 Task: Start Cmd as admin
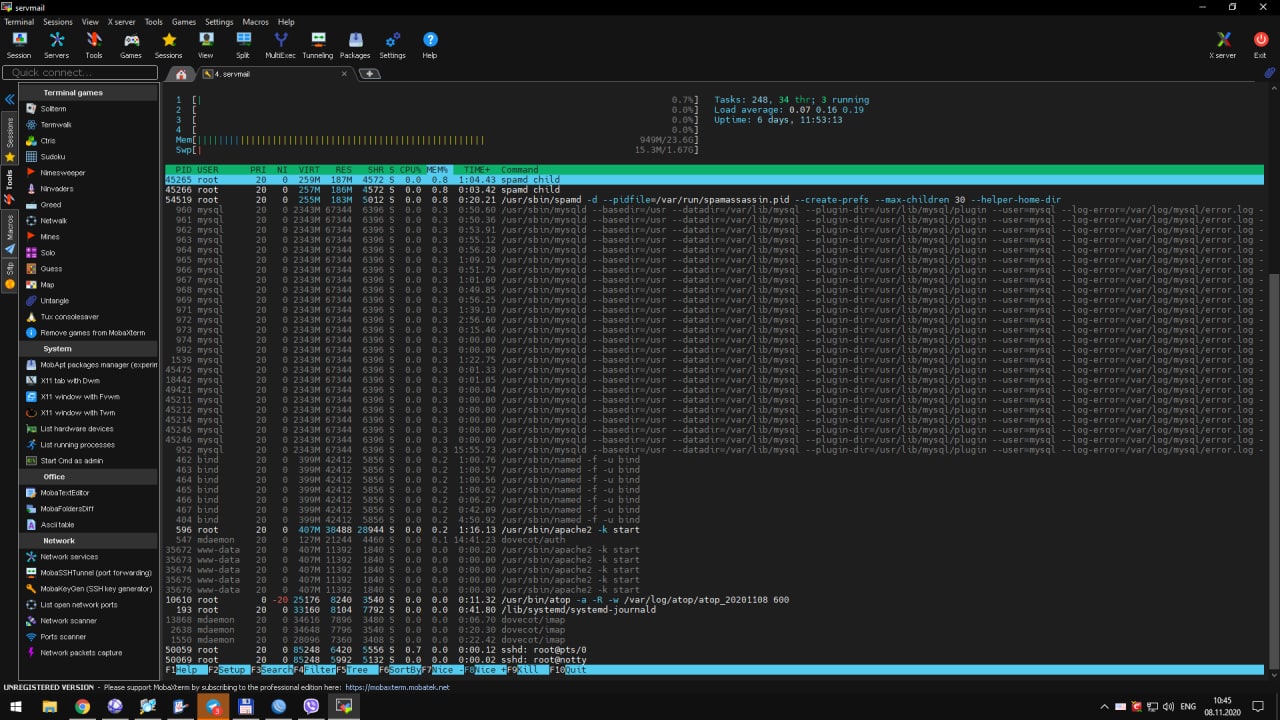click(x=71, y=460)
